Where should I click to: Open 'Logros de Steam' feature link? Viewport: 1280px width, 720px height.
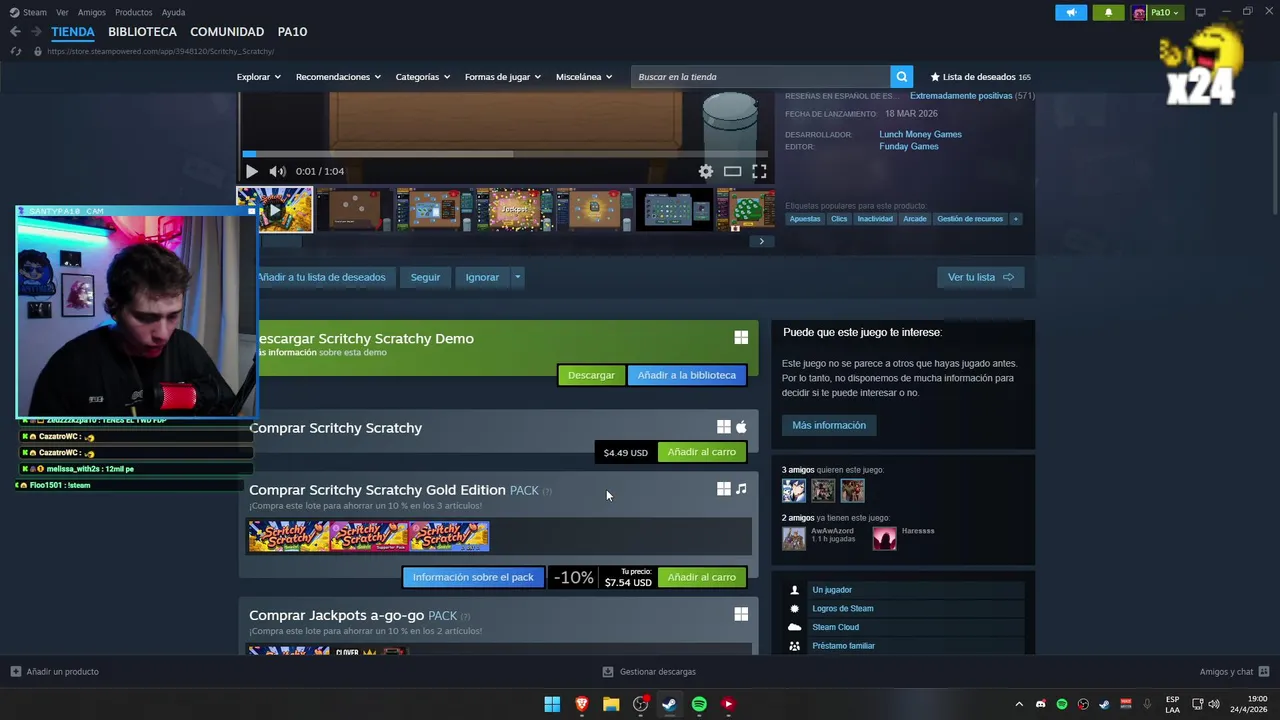coord(843,608)
